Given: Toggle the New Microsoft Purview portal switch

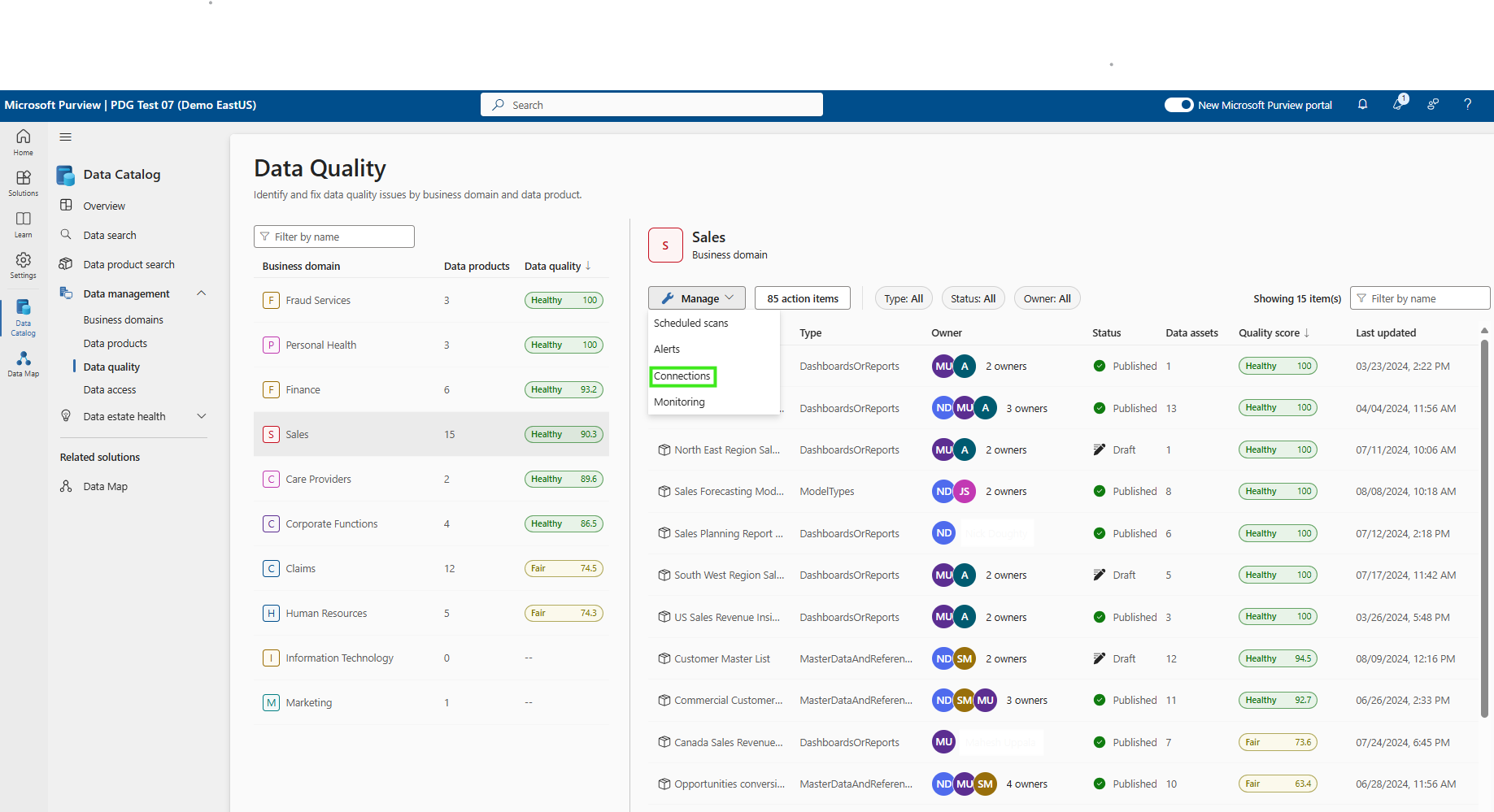Looking at the screenshot, I should tap(1178, 105).
